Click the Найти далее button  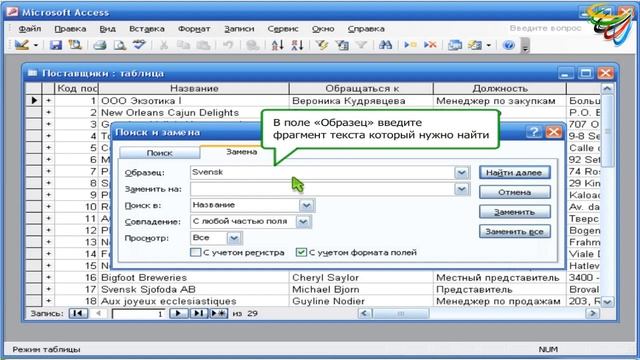point(514,173)
